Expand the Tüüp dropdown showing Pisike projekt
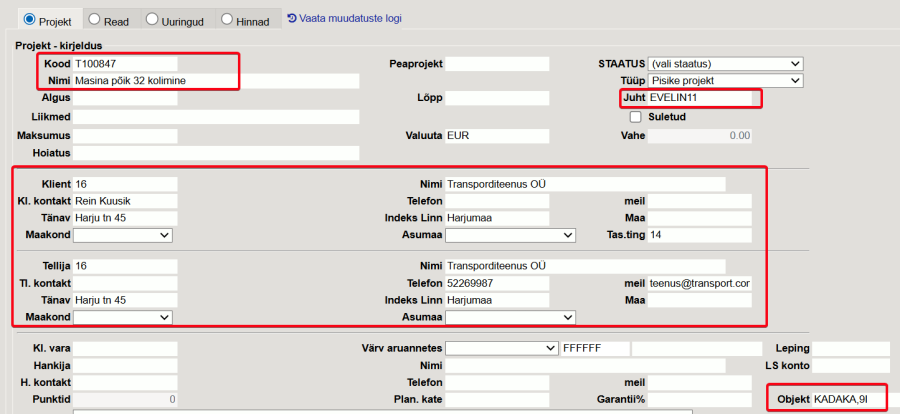The height and width of the screenshot is (414, 900). pos(725,81)
